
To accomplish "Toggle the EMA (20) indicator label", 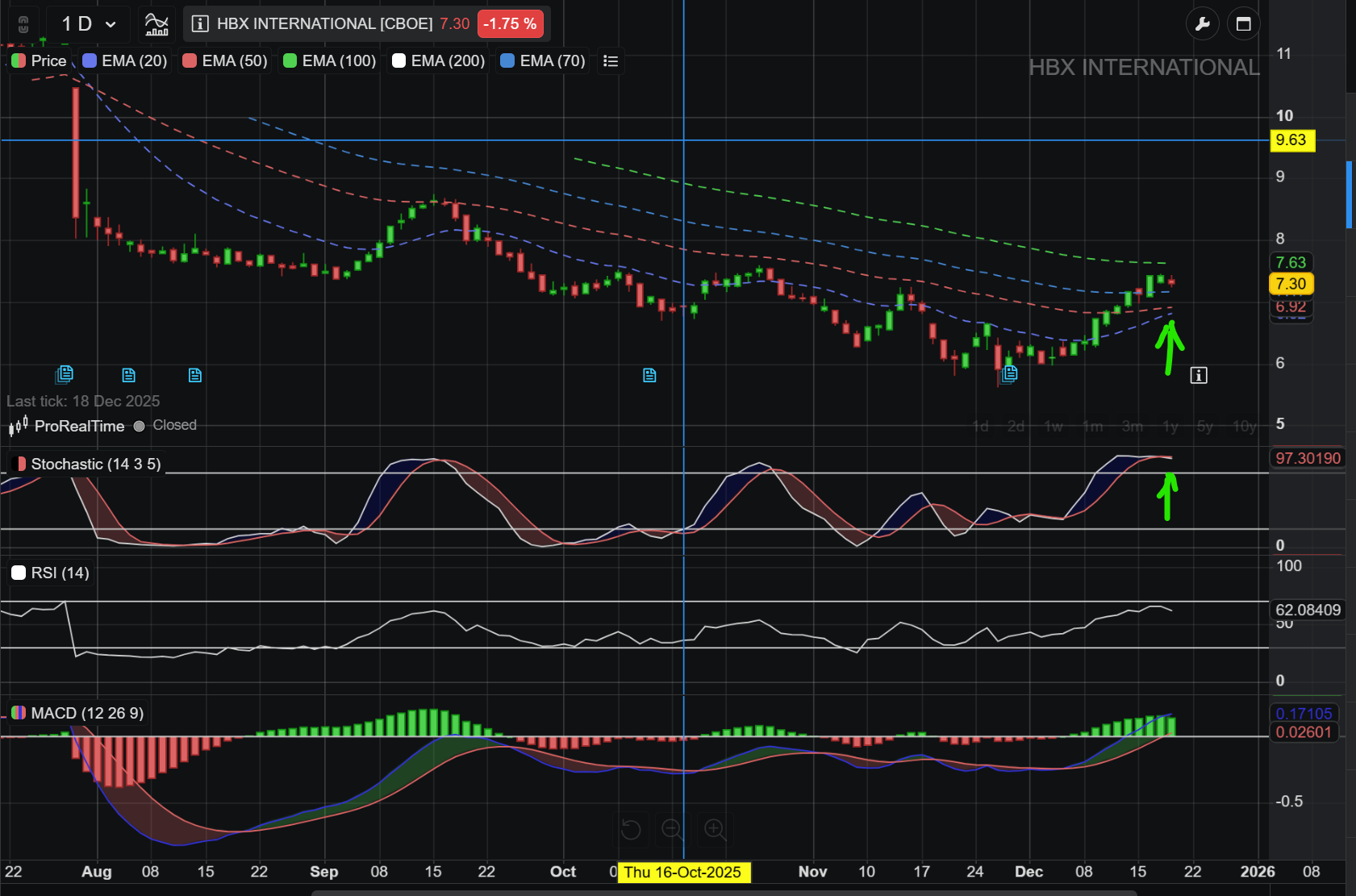I will [x=125, y=61].
